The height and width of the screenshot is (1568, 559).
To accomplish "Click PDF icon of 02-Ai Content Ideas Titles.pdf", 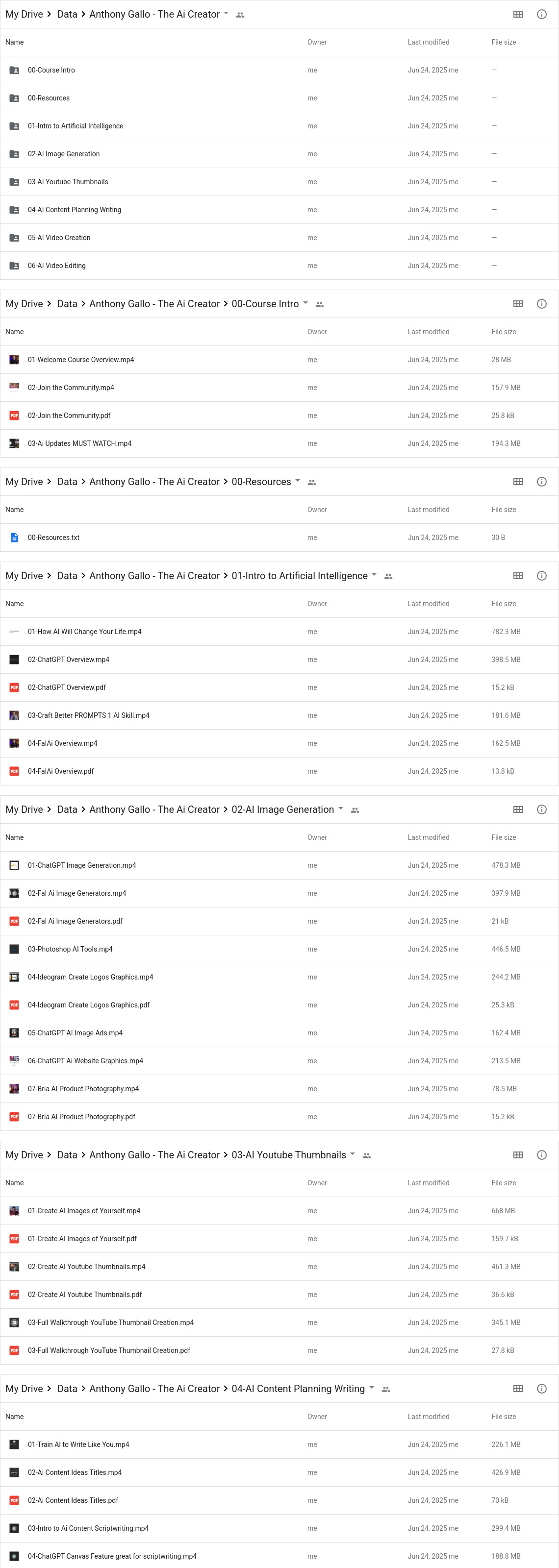I will [x=14, y=1500].
